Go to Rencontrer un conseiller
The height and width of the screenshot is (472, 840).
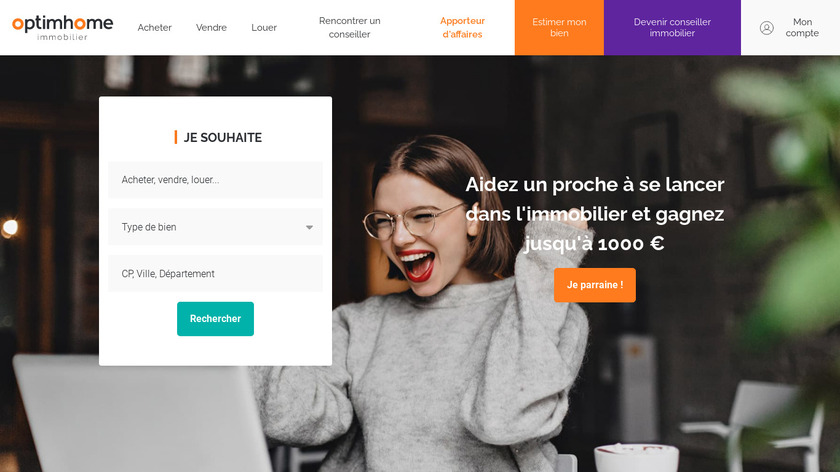coord(349,27)
